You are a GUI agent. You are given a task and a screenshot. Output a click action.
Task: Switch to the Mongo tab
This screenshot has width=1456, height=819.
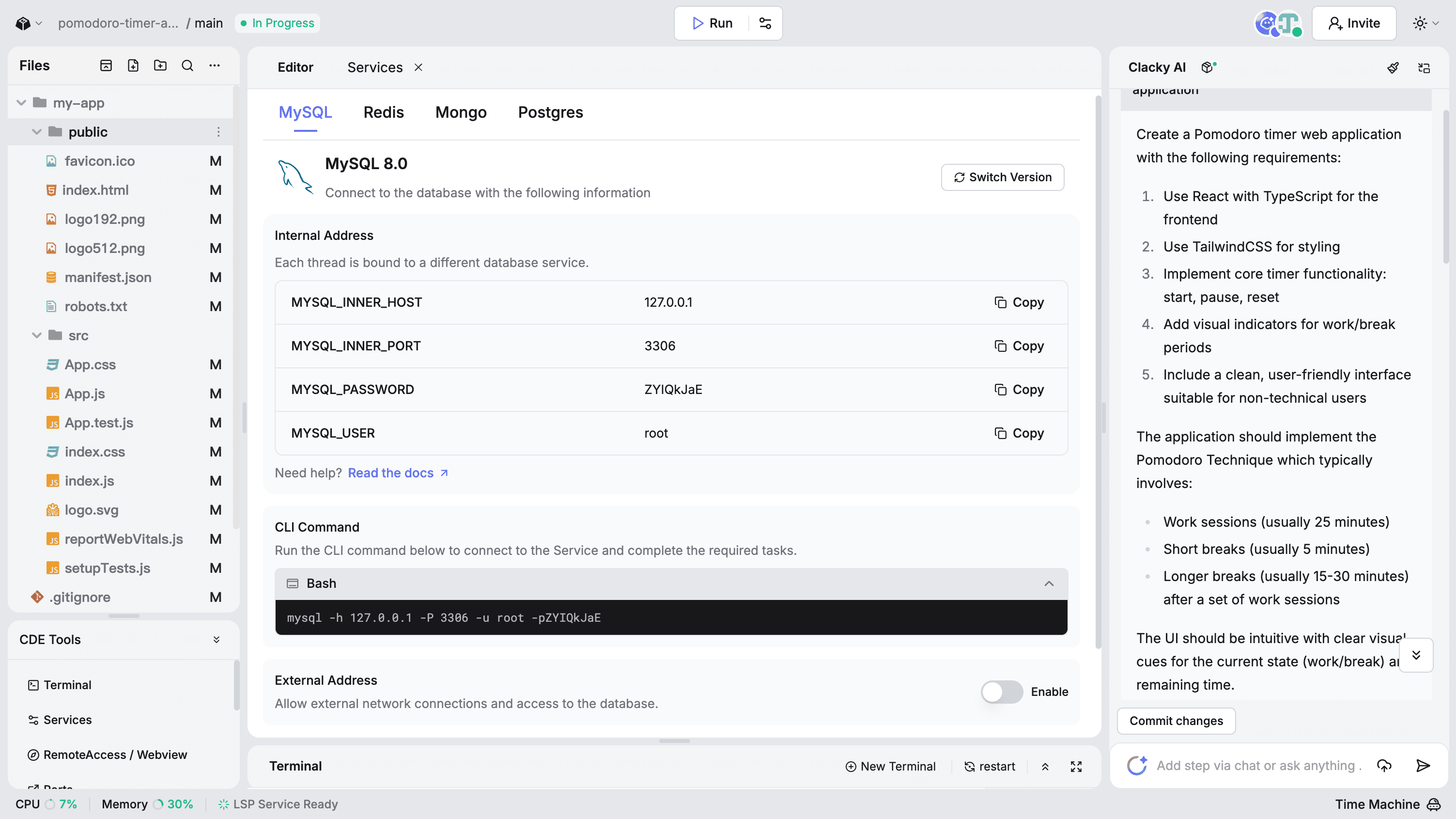461,112
